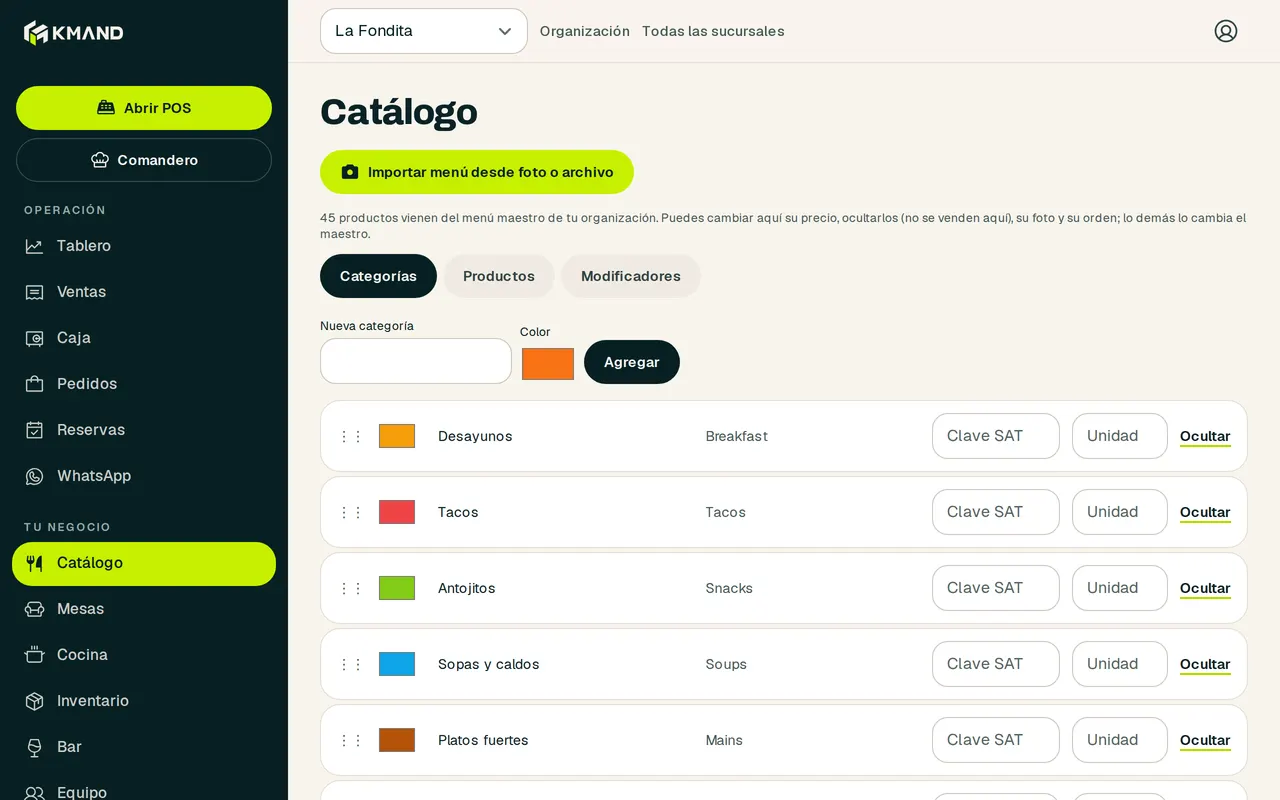Hide the Antojitos category

1205,588
